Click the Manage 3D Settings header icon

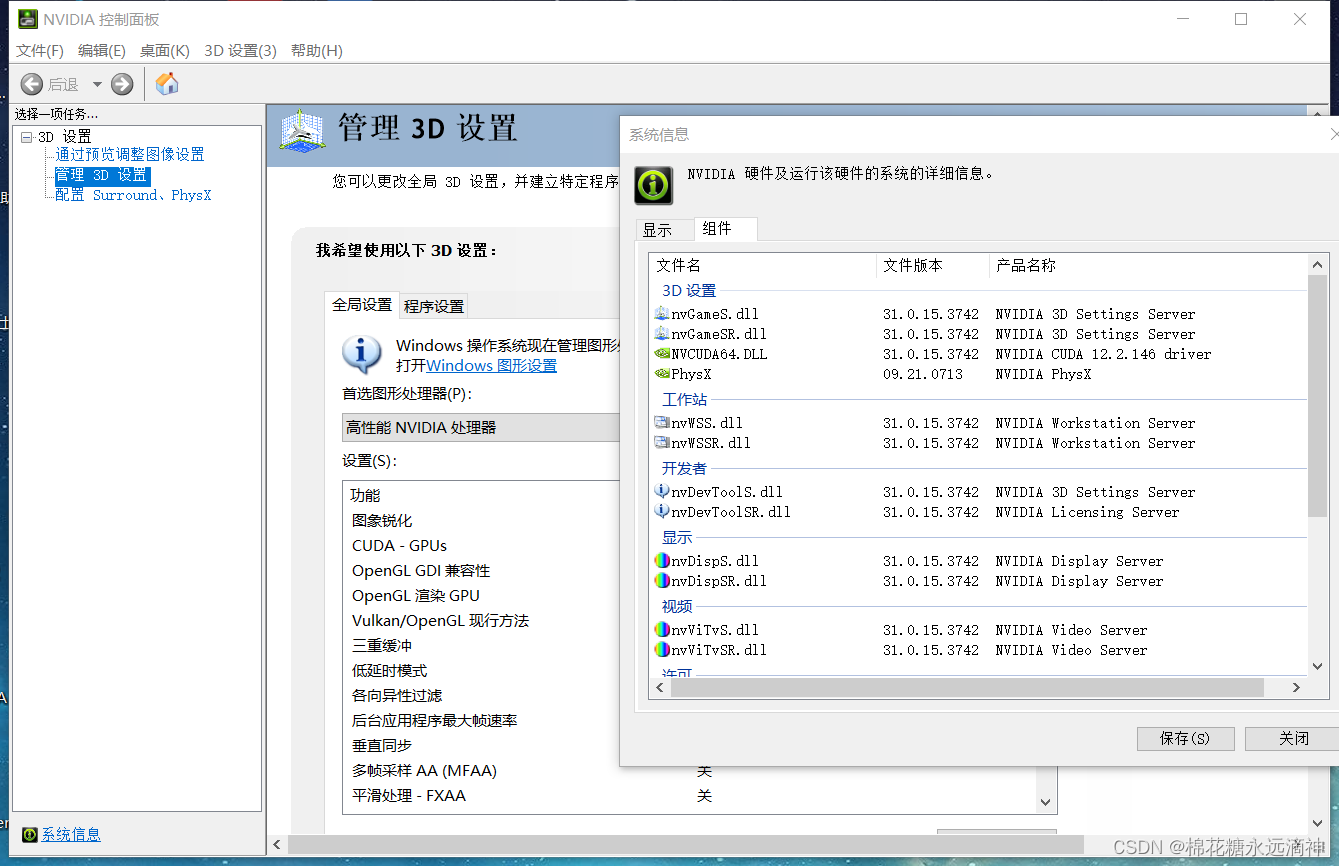point(302,130)
